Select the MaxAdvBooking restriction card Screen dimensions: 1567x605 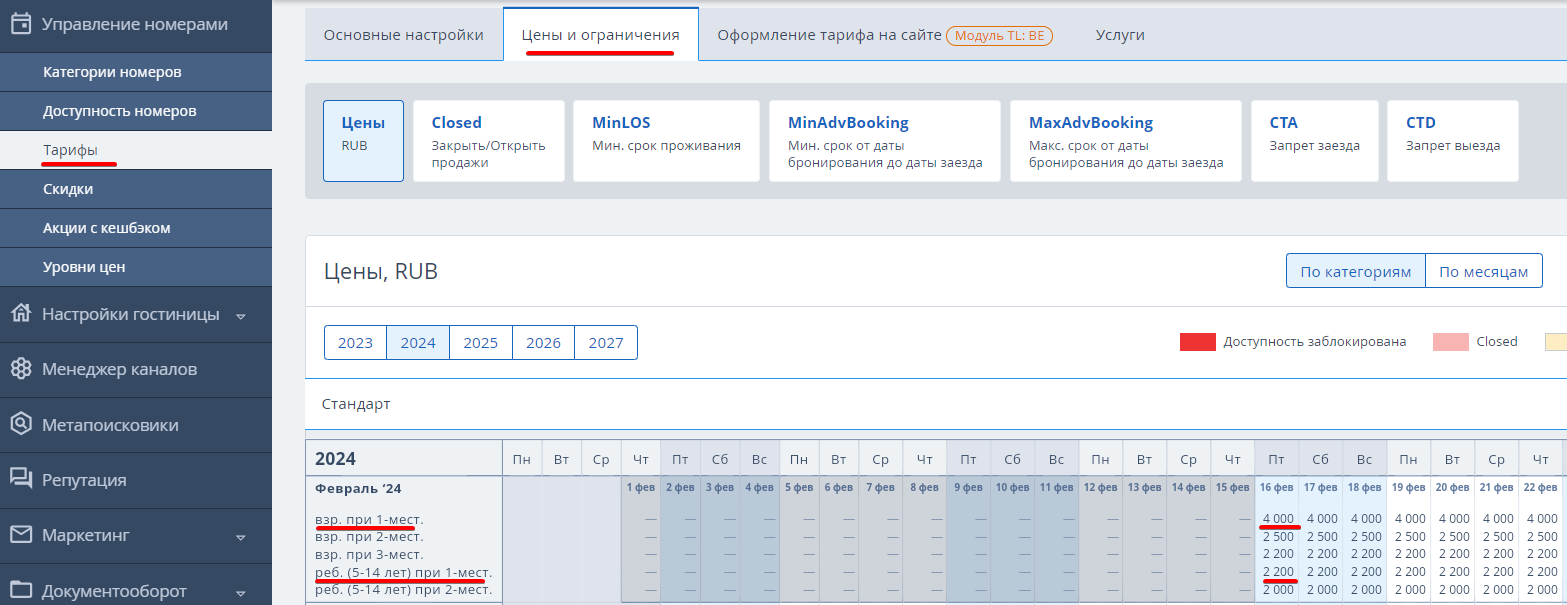pyautogui.click(x=1126, y=141)
